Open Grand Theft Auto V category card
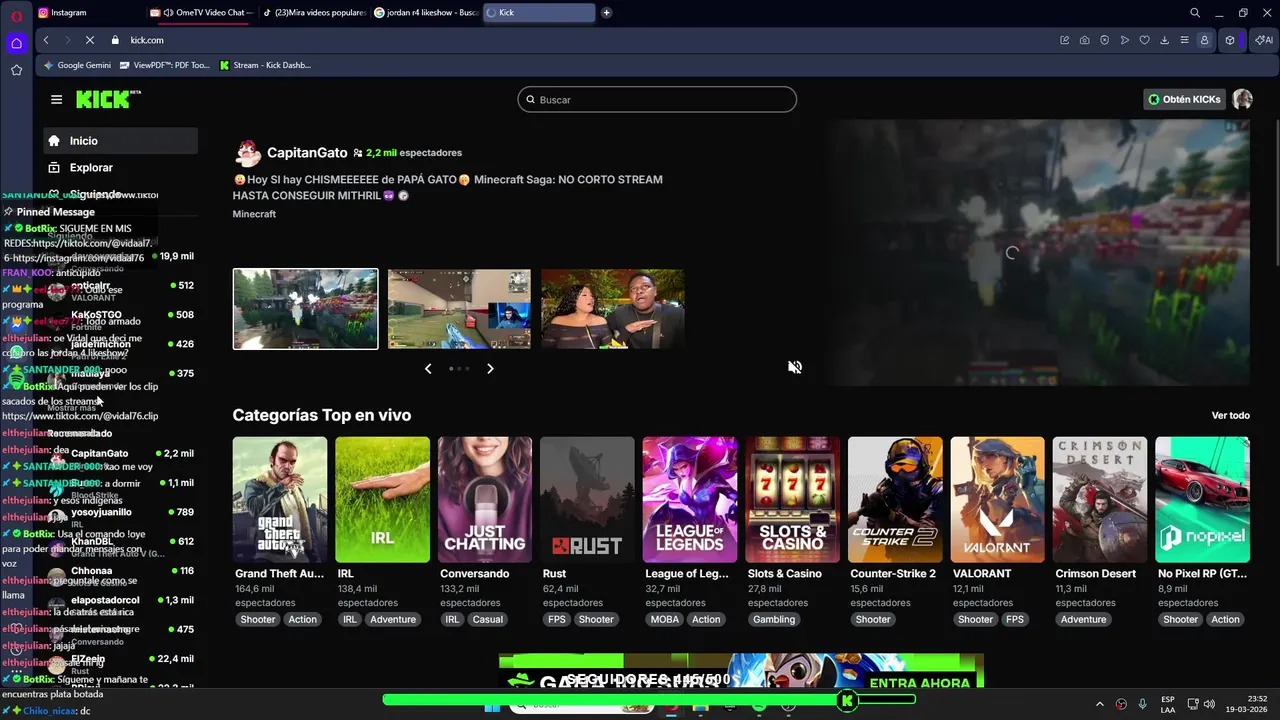Image resolution: width=1280 pixels, height=720 pixels. pyautogui.click(x=280, y=500)
